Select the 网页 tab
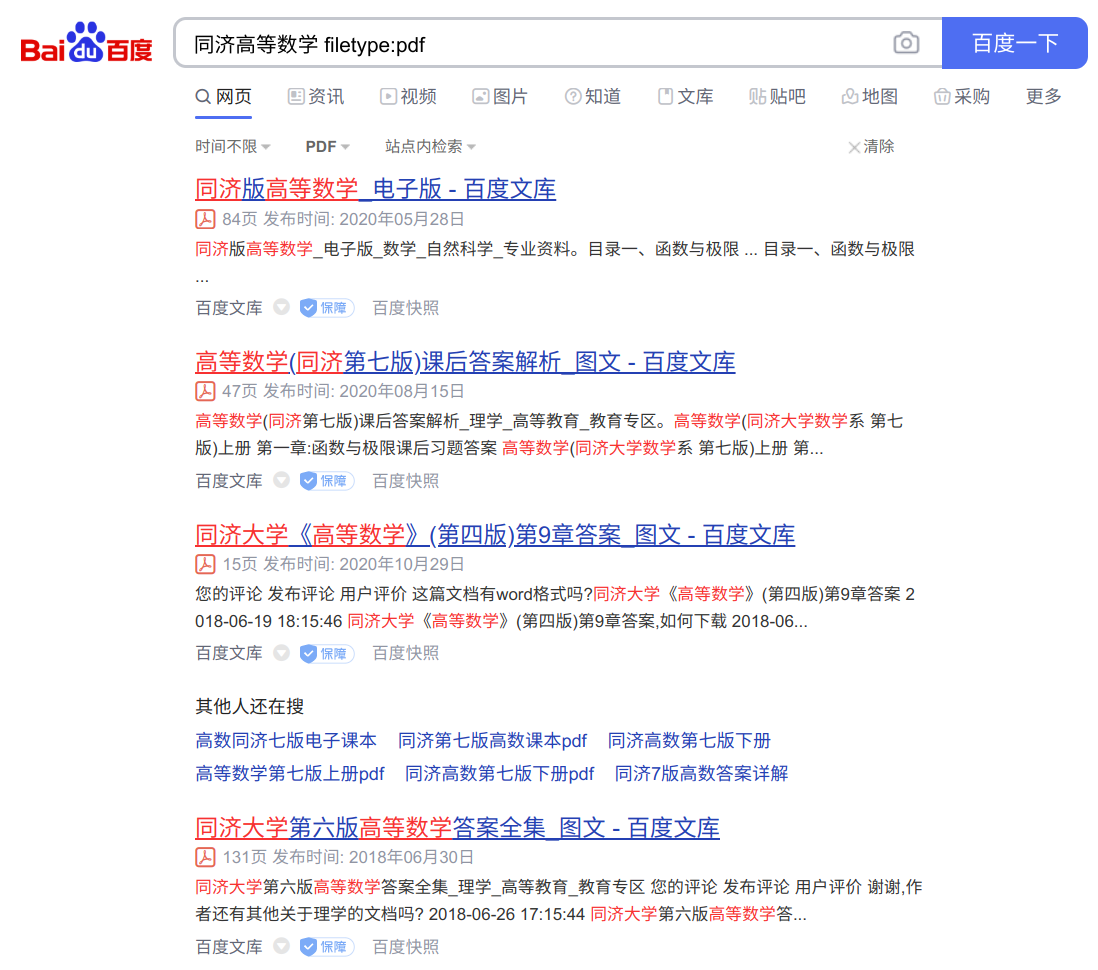 click(x=223, y=97)
